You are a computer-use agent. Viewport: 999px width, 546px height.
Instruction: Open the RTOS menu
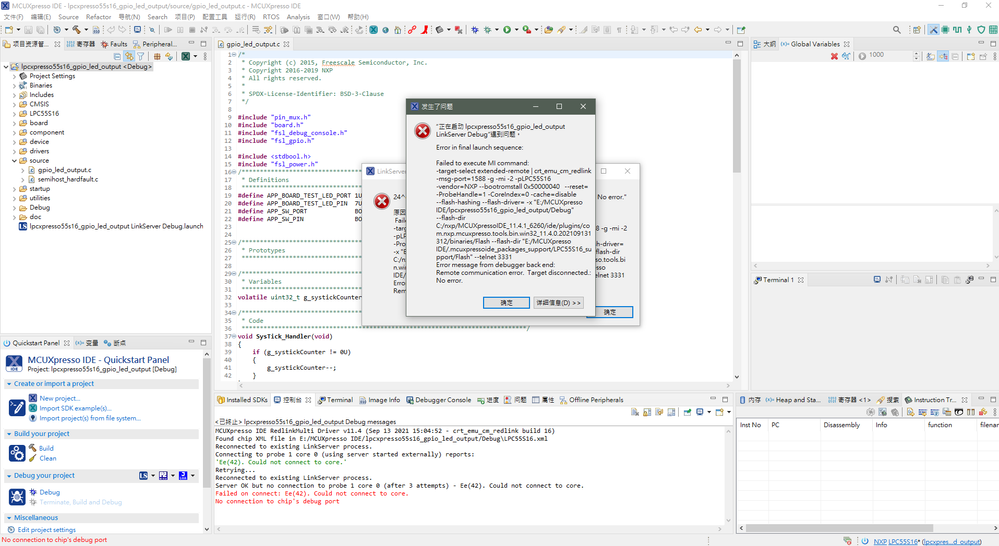tap(271, 17)
